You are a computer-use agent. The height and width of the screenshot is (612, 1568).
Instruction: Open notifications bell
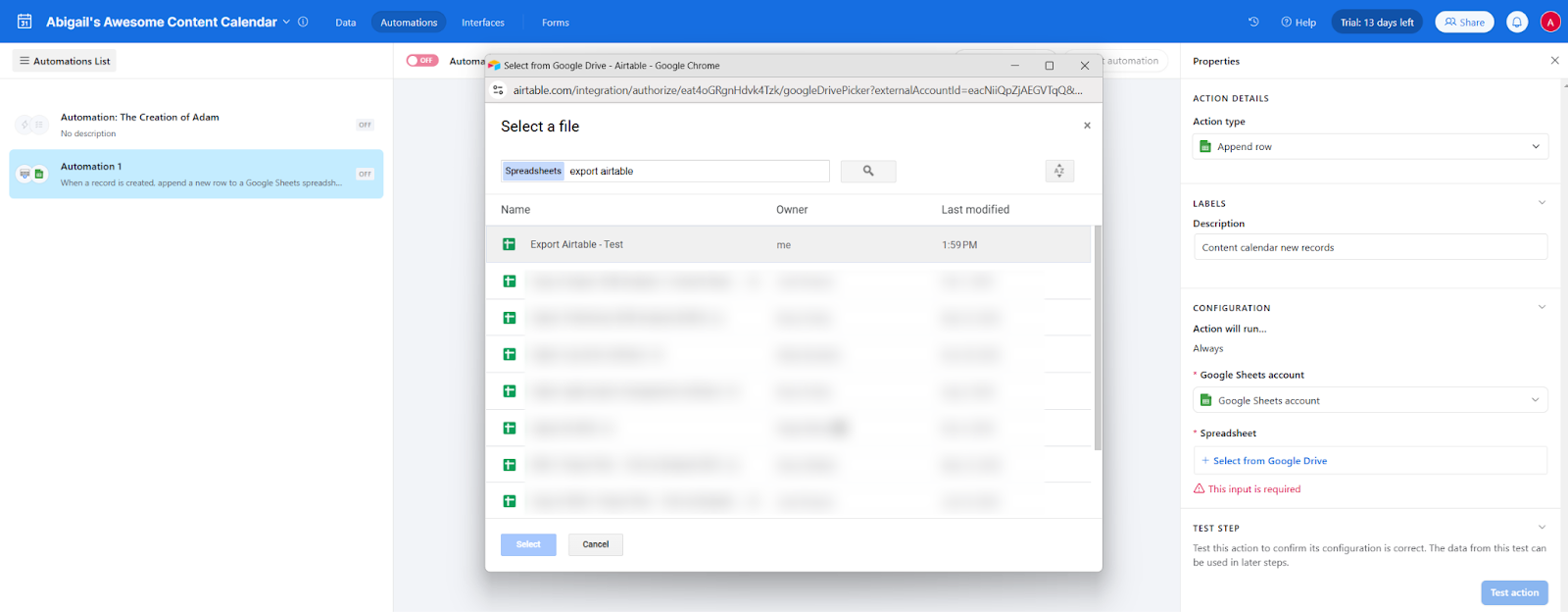(x=1517, y=22)
